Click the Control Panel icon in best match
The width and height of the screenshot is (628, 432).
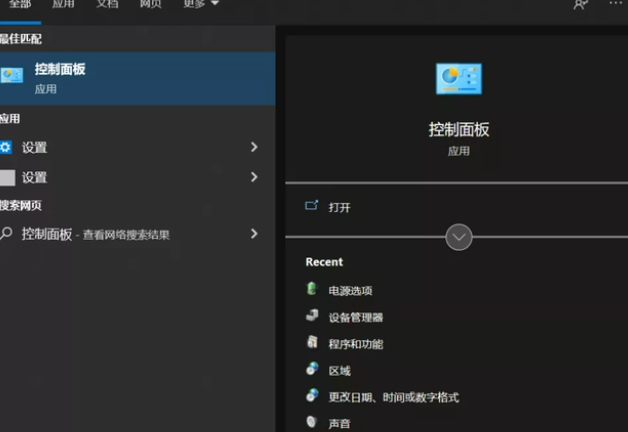[12, 76]
